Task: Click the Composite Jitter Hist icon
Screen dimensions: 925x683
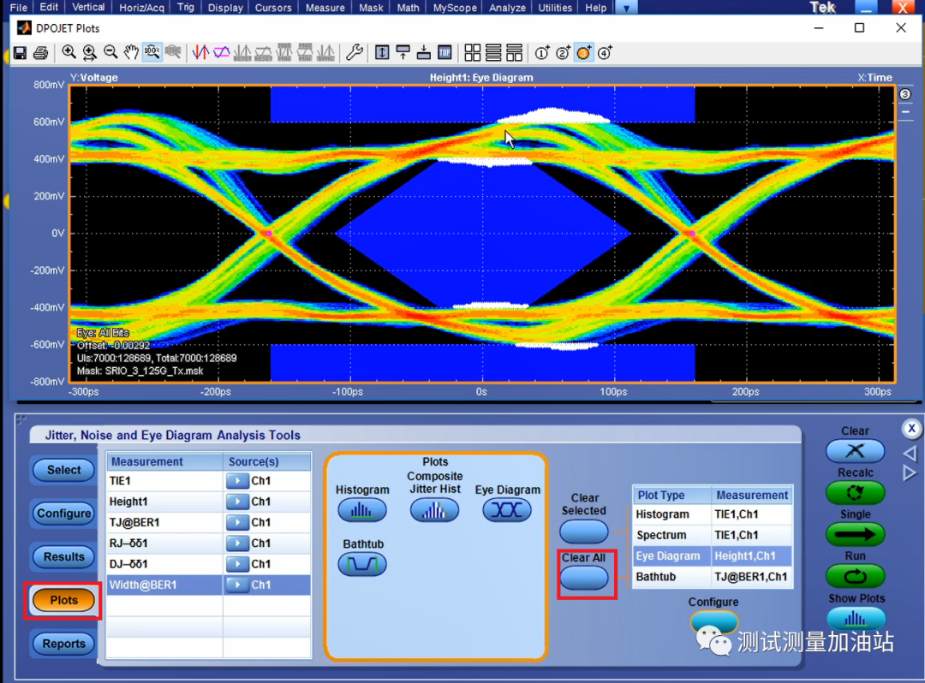Action: [x=435, y=510]
